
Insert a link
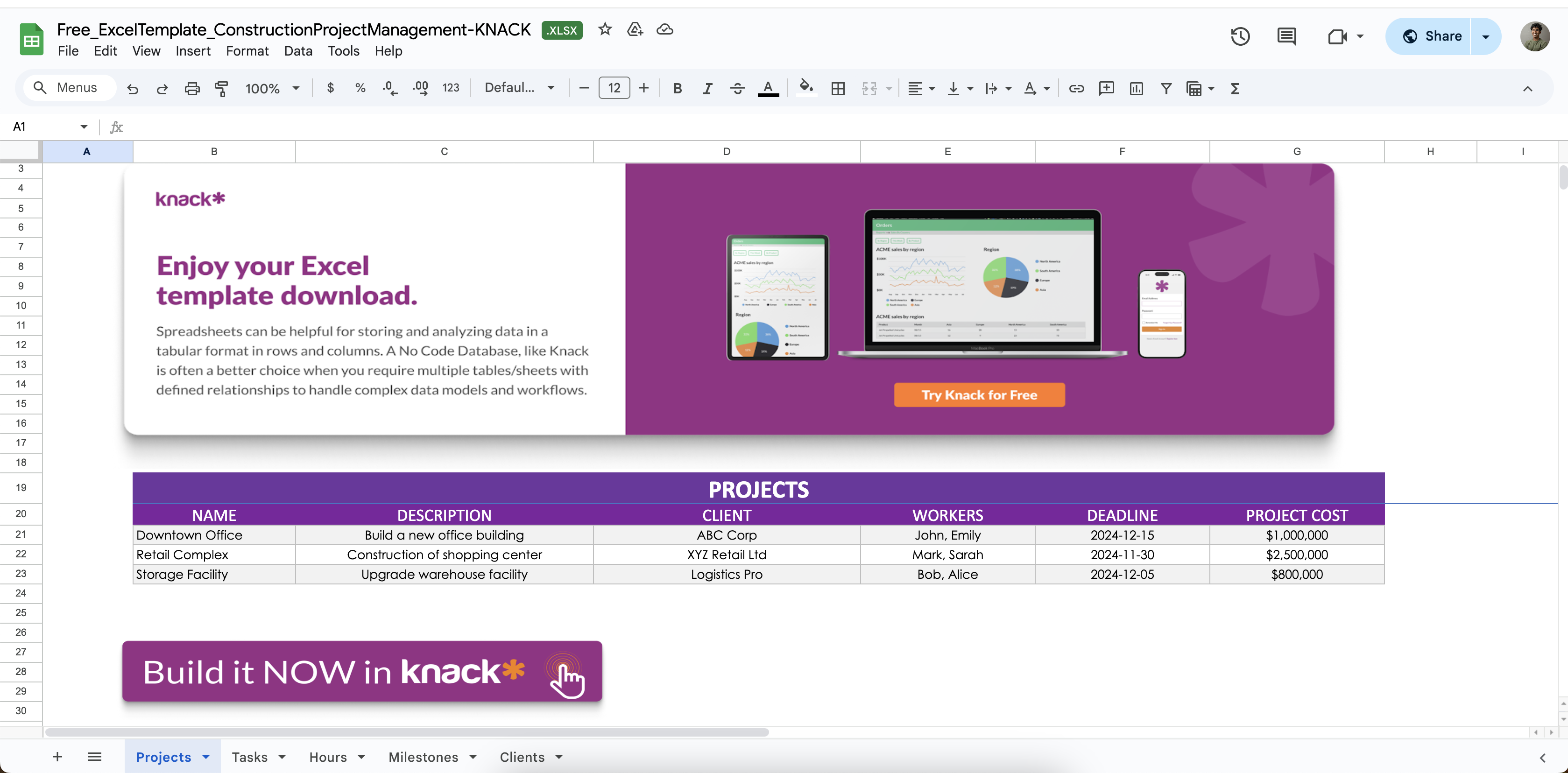[1076, 88]
